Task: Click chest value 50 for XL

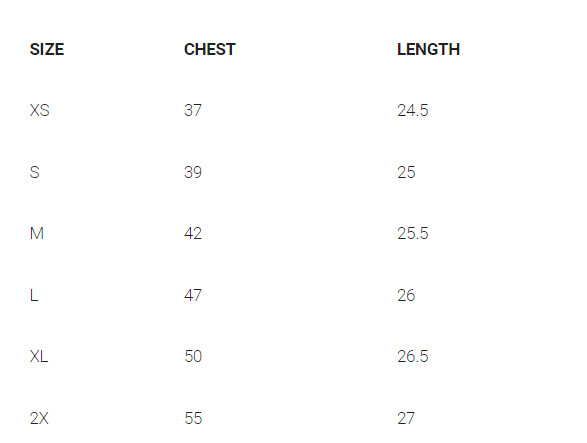Action: tap(193, 356)
